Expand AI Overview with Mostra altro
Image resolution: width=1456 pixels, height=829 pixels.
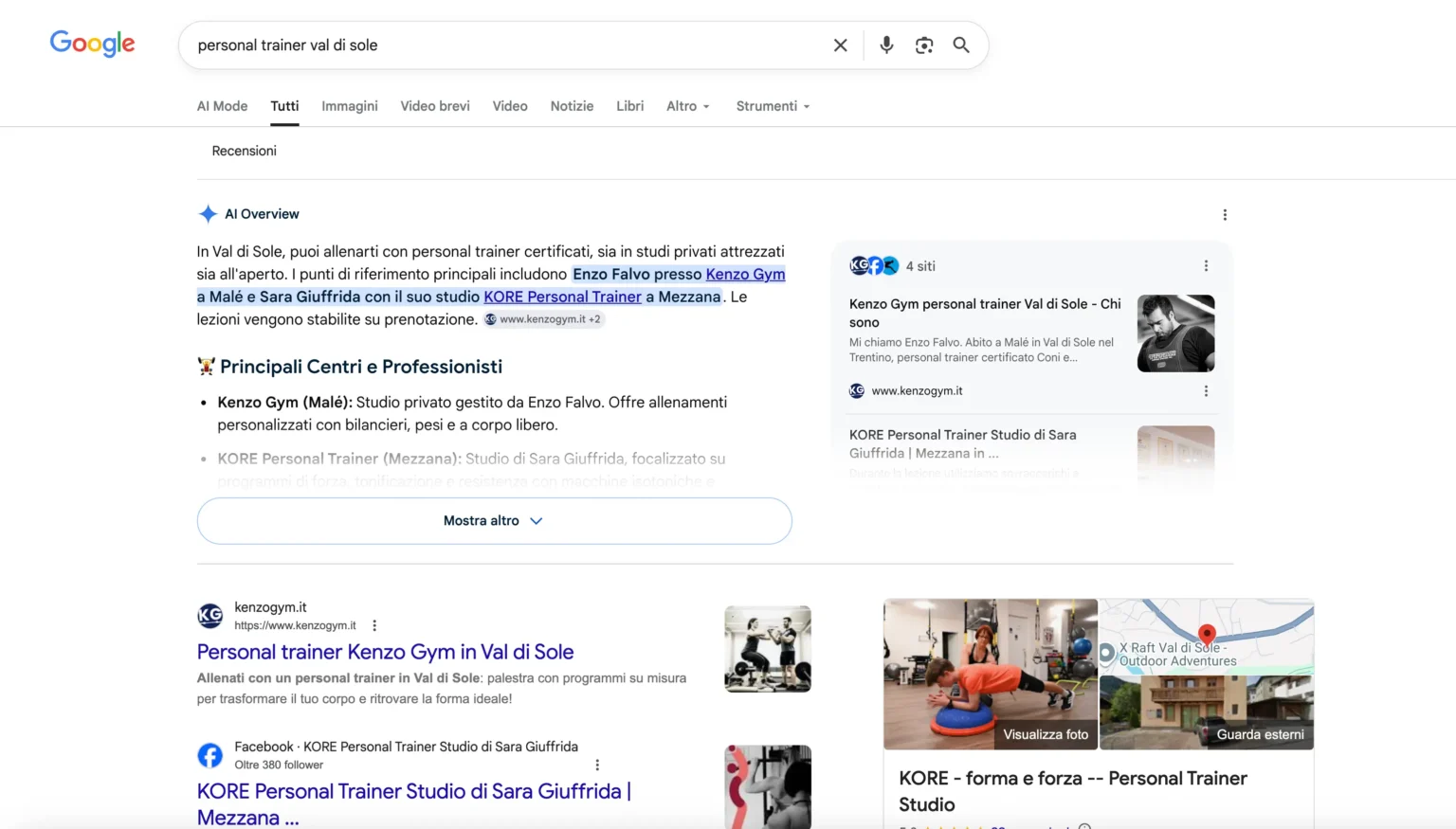[x=494, y=521]
